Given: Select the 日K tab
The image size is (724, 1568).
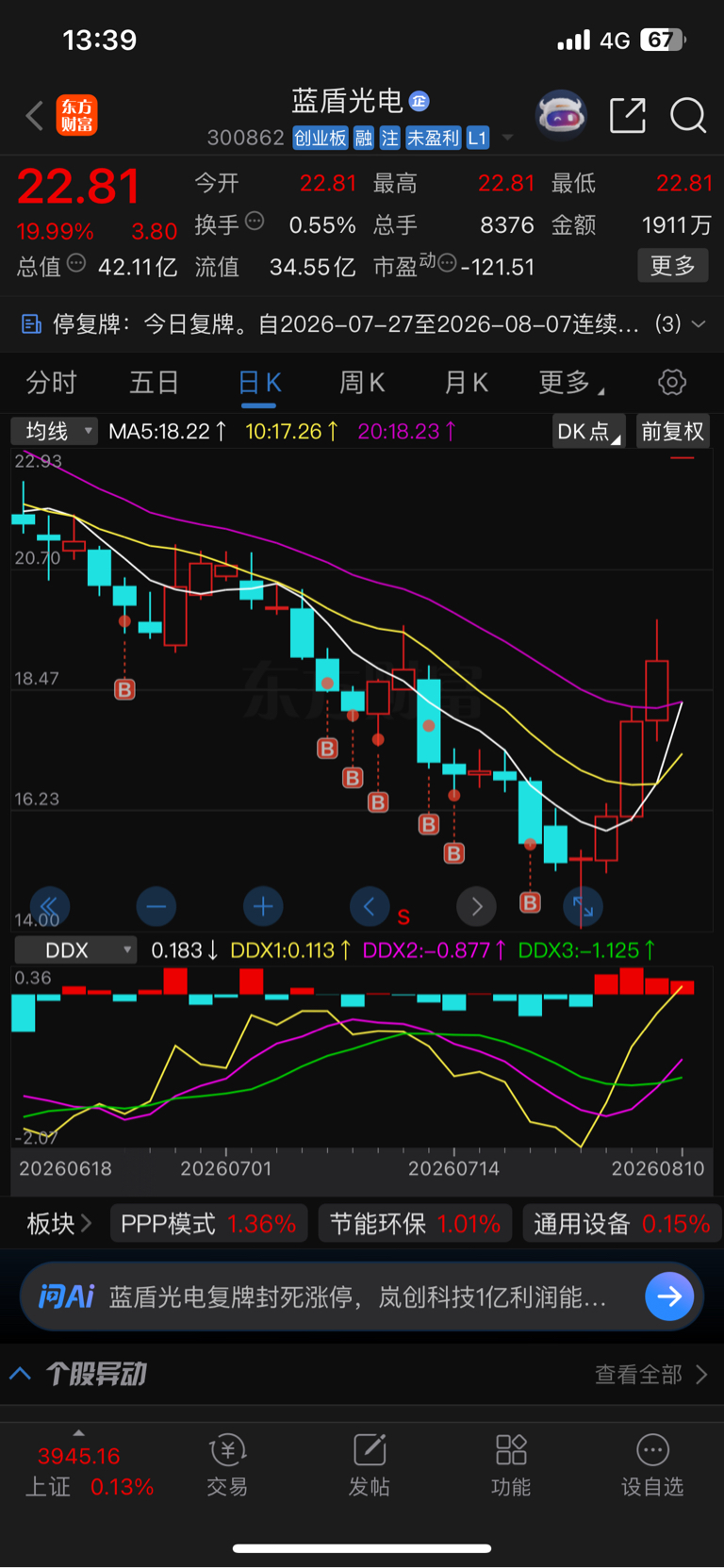Looking at the screenshot, I should (x=259, y=383).
